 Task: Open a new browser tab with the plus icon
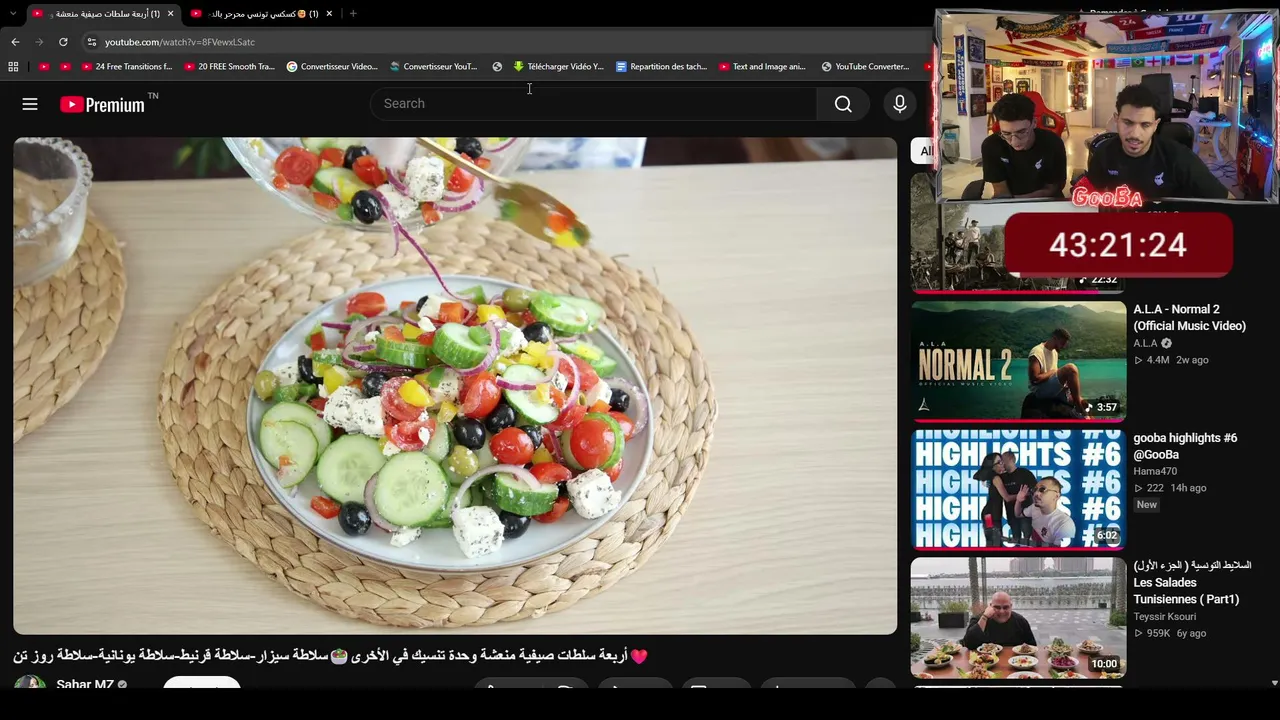353,14
